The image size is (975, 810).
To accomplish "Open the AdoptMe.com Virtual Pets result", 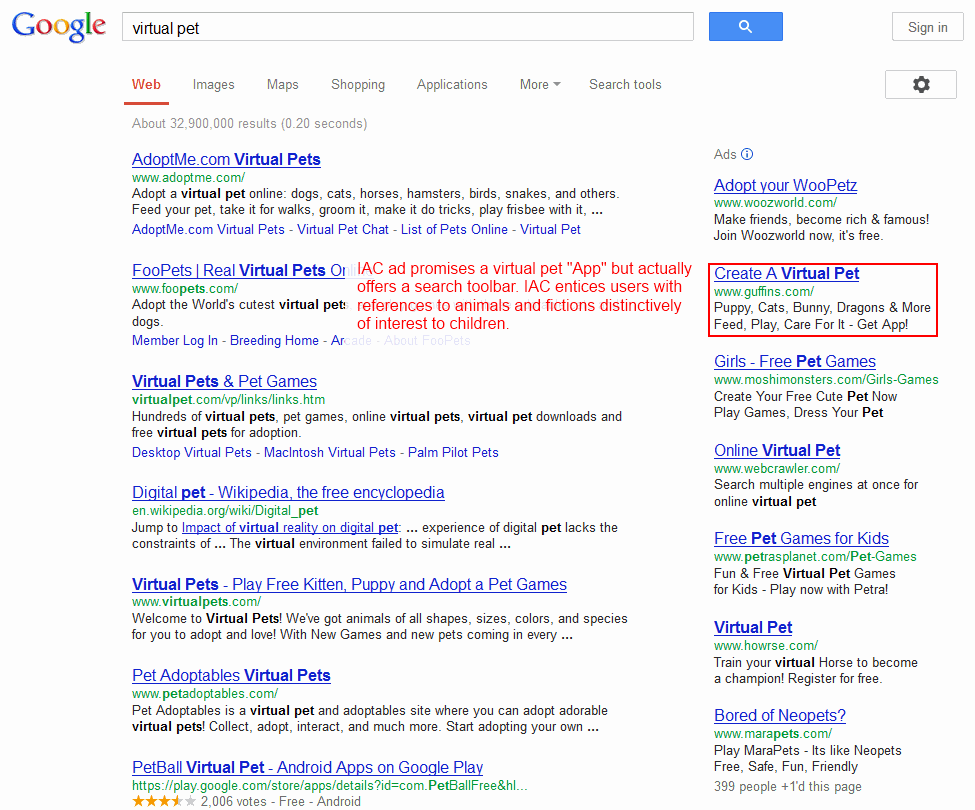I will point(226,159).
